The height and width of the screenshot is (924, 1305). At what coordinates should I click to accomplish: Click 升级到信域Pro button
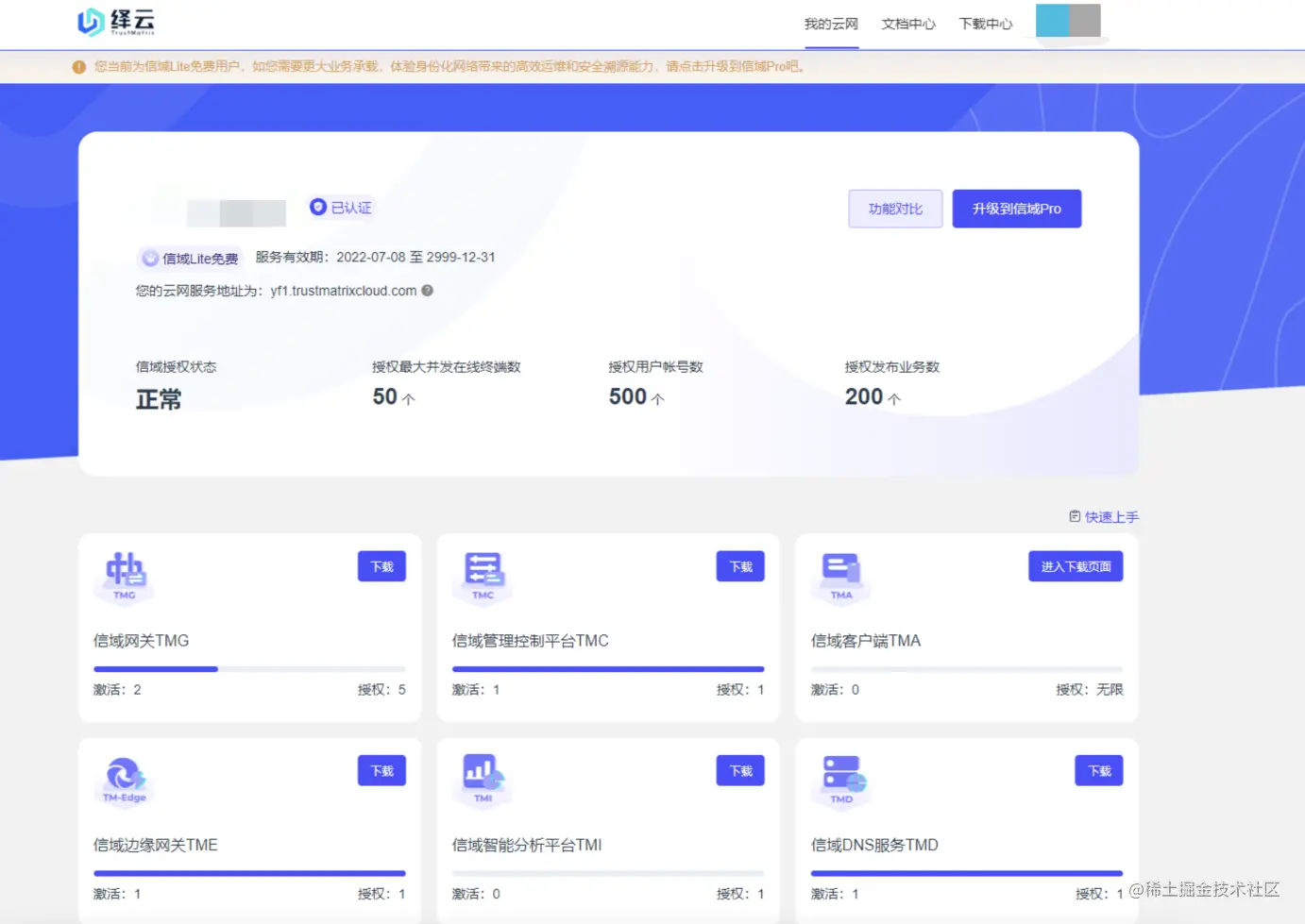click(x=1017, y=209)
